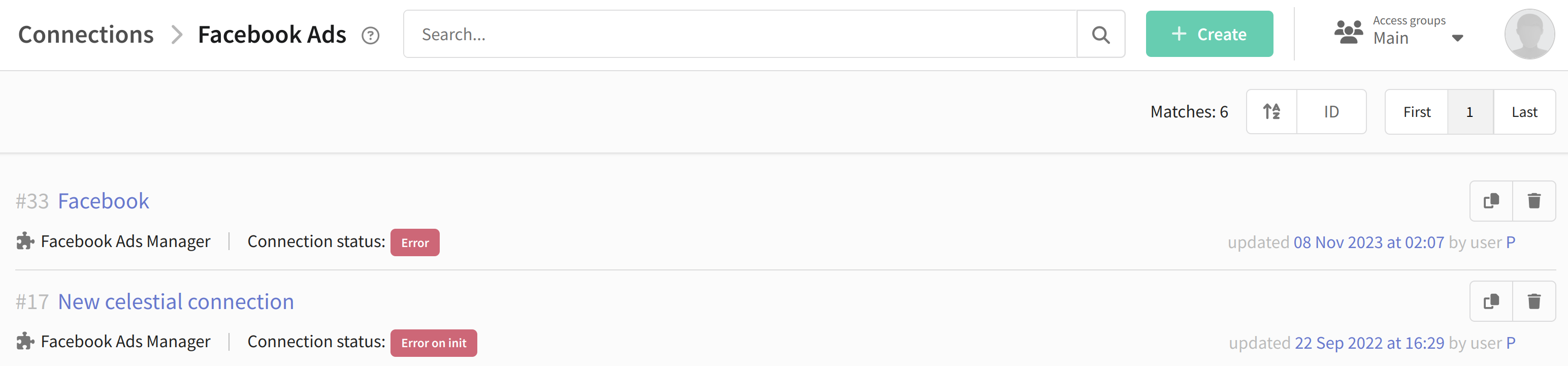Open the user avatar profile menu
Viewport: 1568px width, 366px height.
click(1529, 34)
